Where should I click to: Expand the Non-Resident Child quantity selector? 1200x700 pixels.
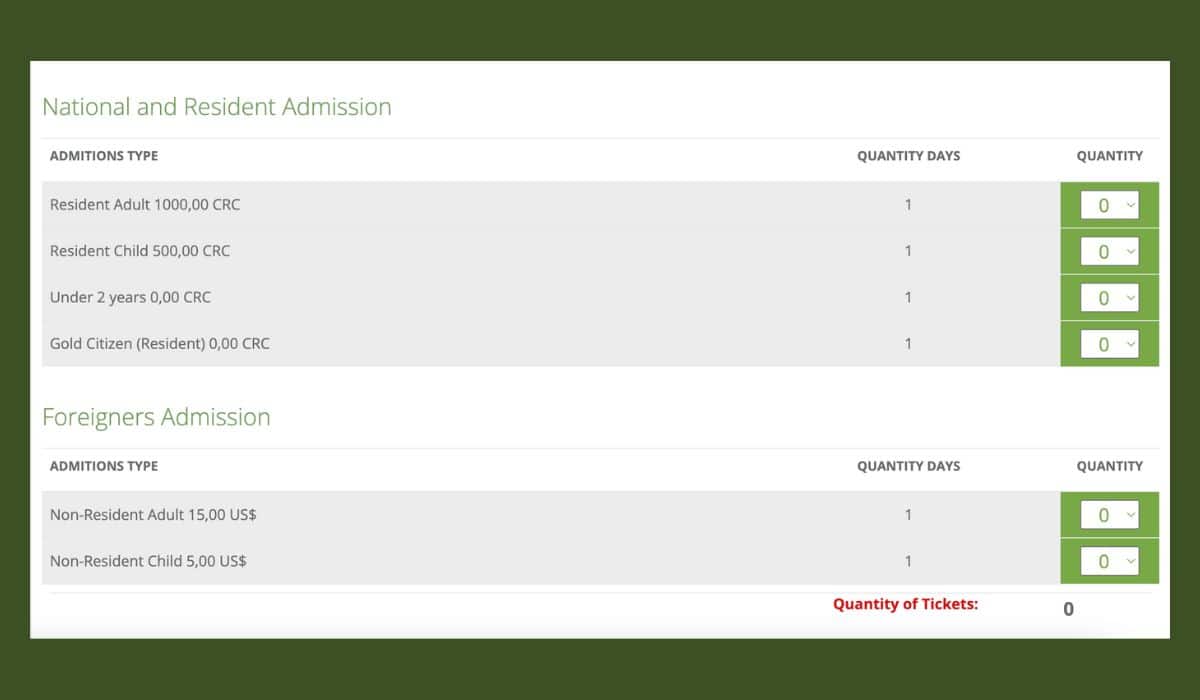pyautogui.click(x=1109, y=561)
